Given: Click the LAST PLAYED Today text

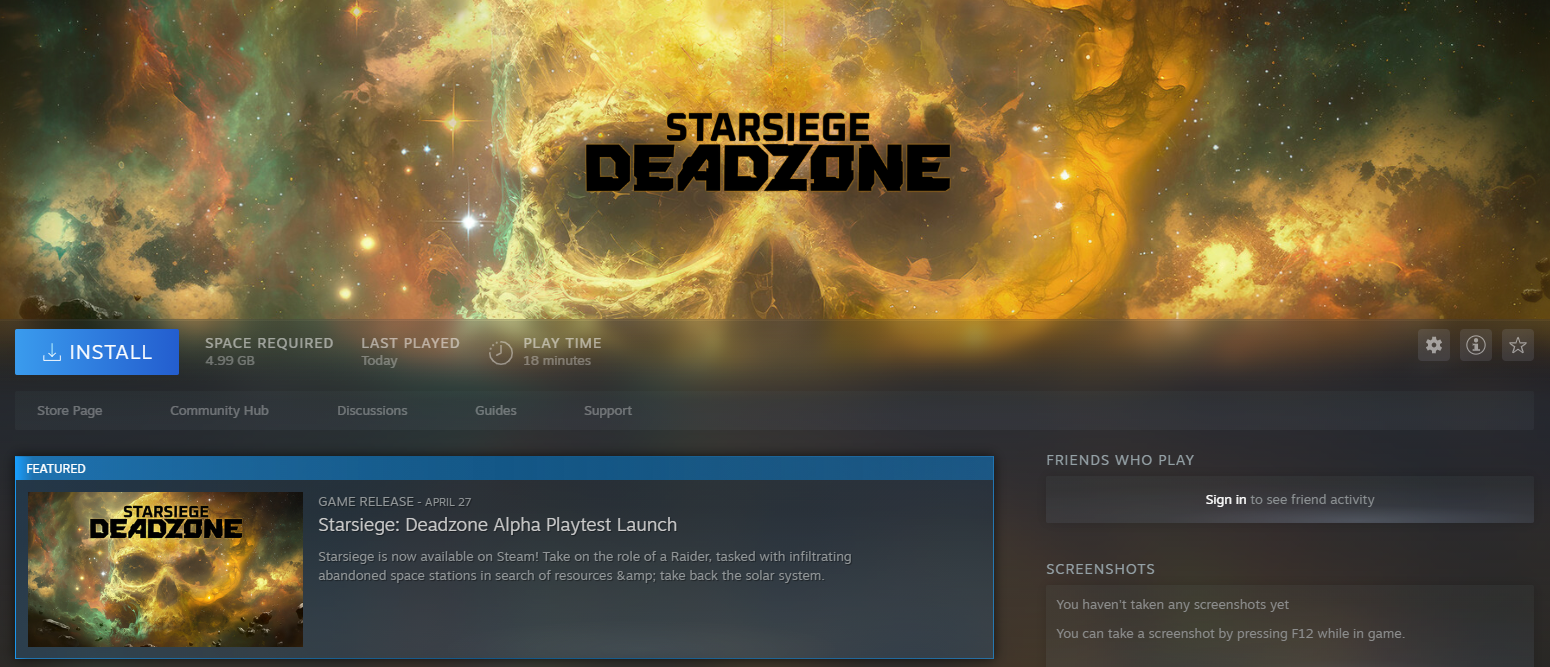Looking at the screenshot, I should 410,351.
